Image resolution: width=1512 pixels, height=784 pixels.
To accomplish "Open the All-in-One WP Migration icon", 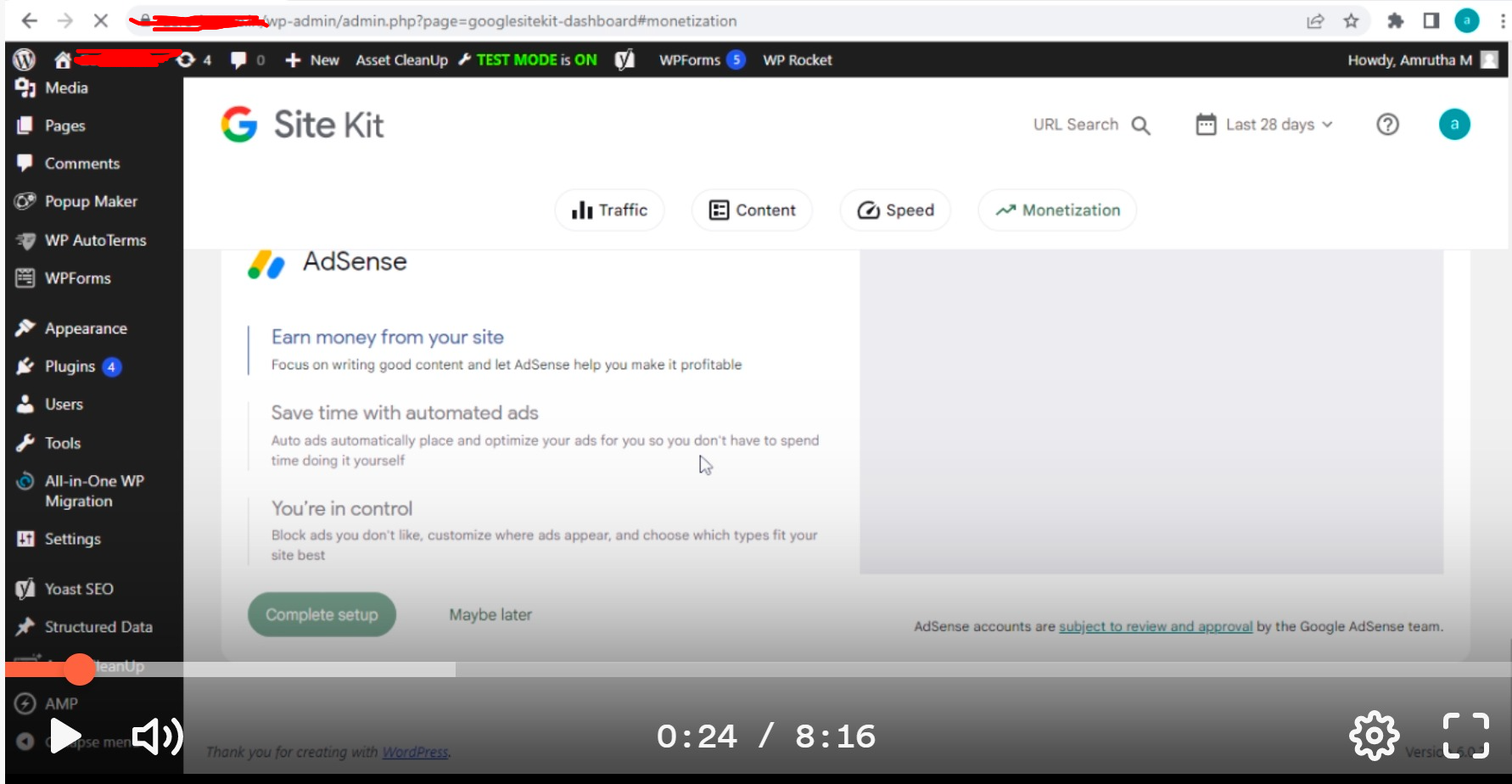I will coord(25,481).
